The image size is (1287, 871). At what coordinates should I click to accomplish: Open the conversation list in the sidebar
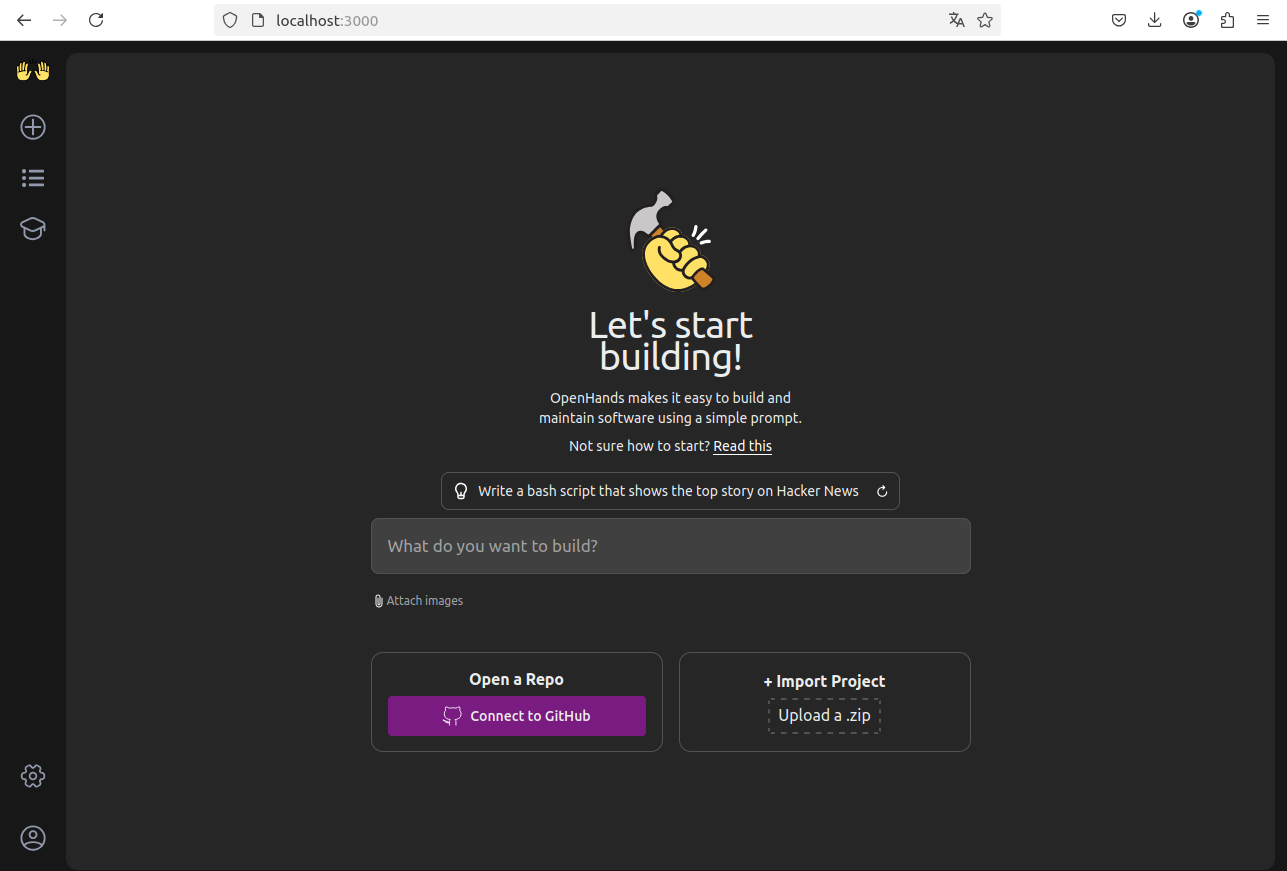(32, 177)
